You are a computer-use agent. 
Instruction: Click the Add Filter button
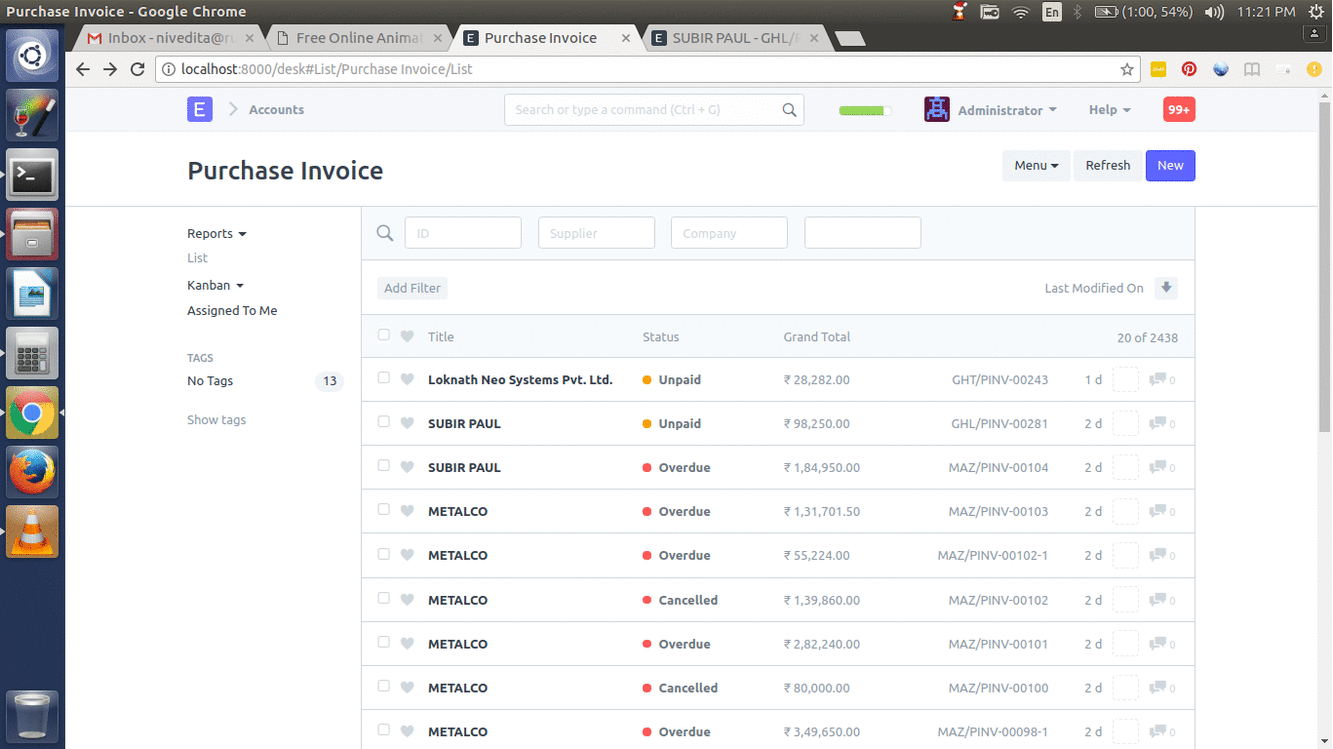(x=412, y=288)
